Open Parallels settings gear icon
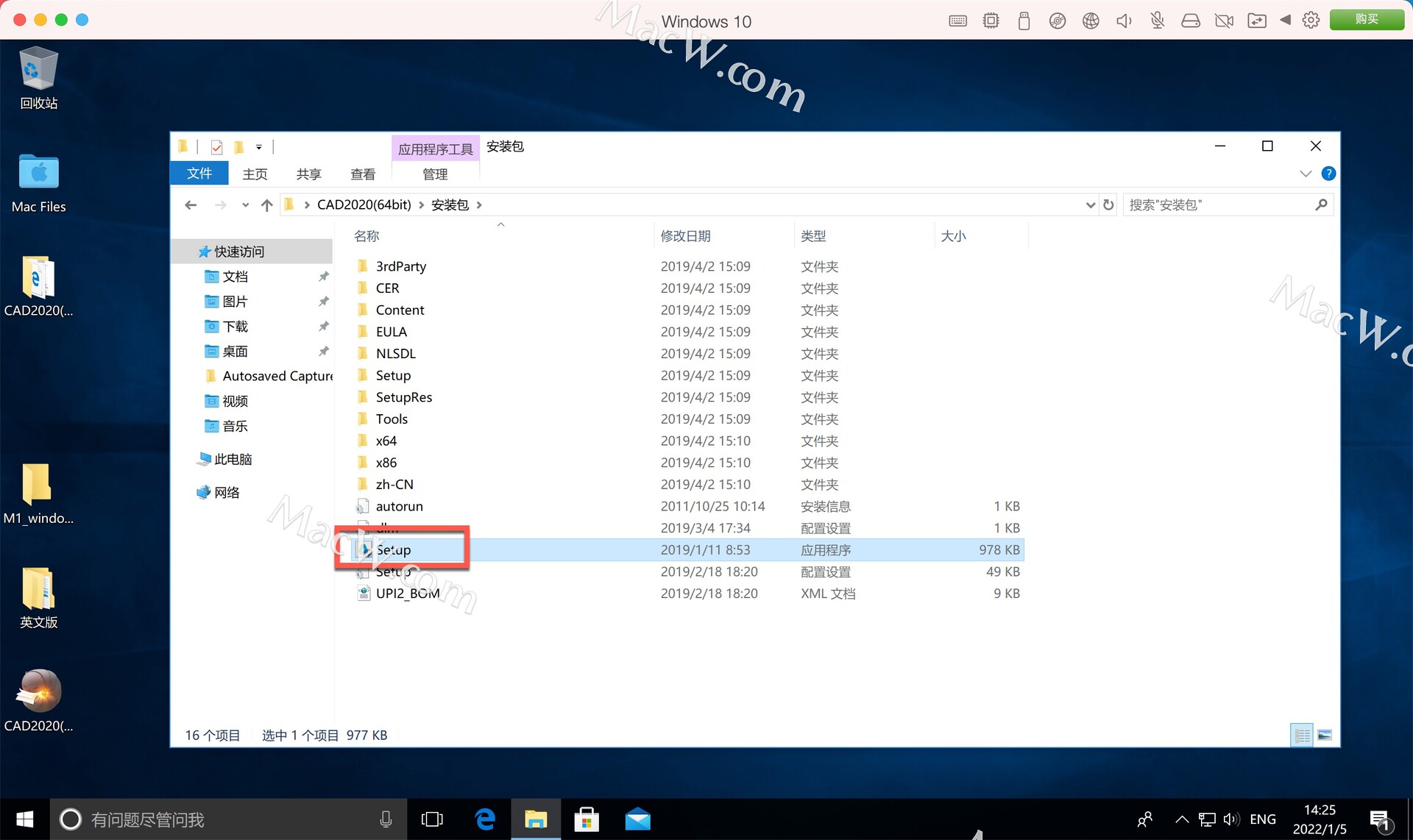This screenshot has width=1413, height=840. coord(1311,21)
